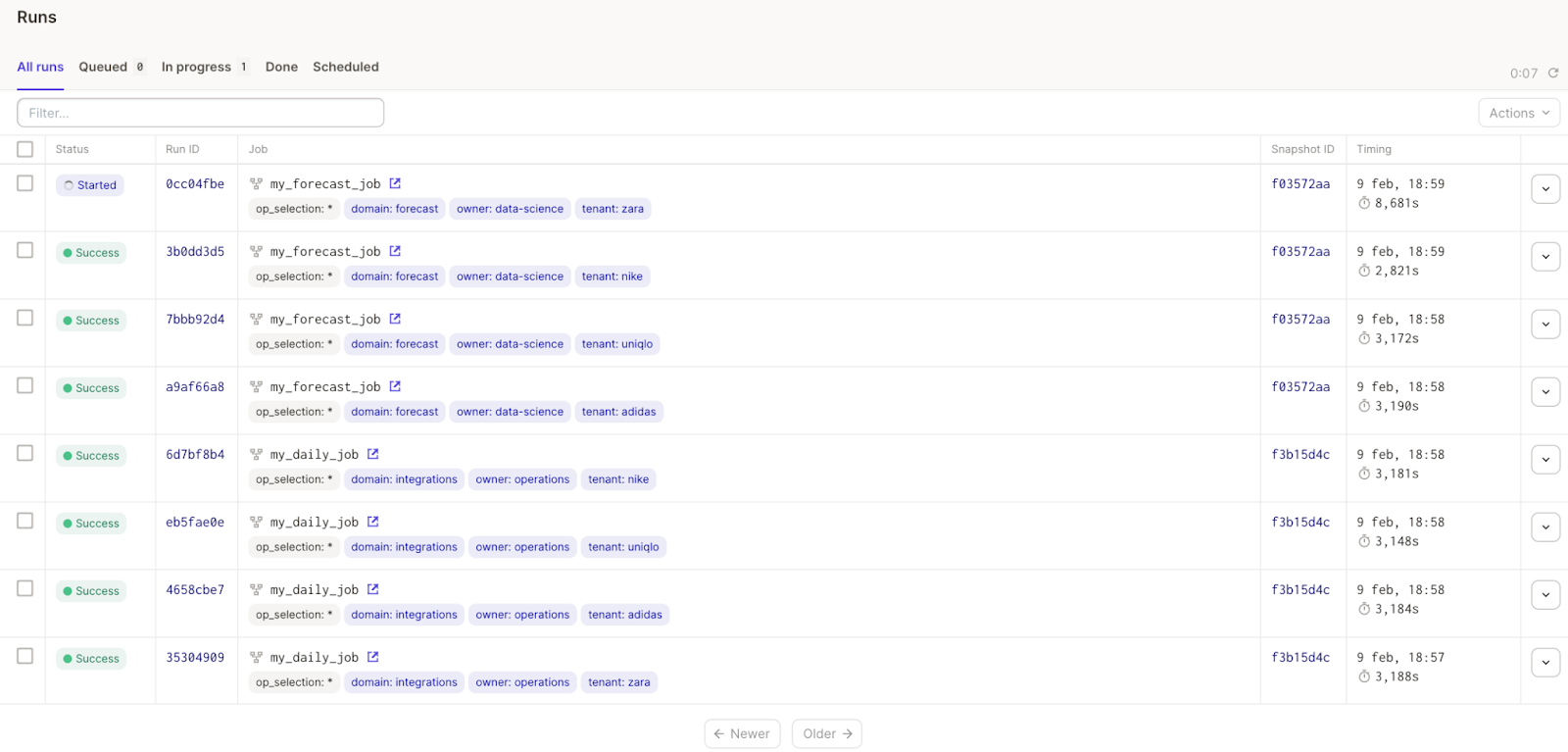Click the Started status badge

click(x=90, y=185)
